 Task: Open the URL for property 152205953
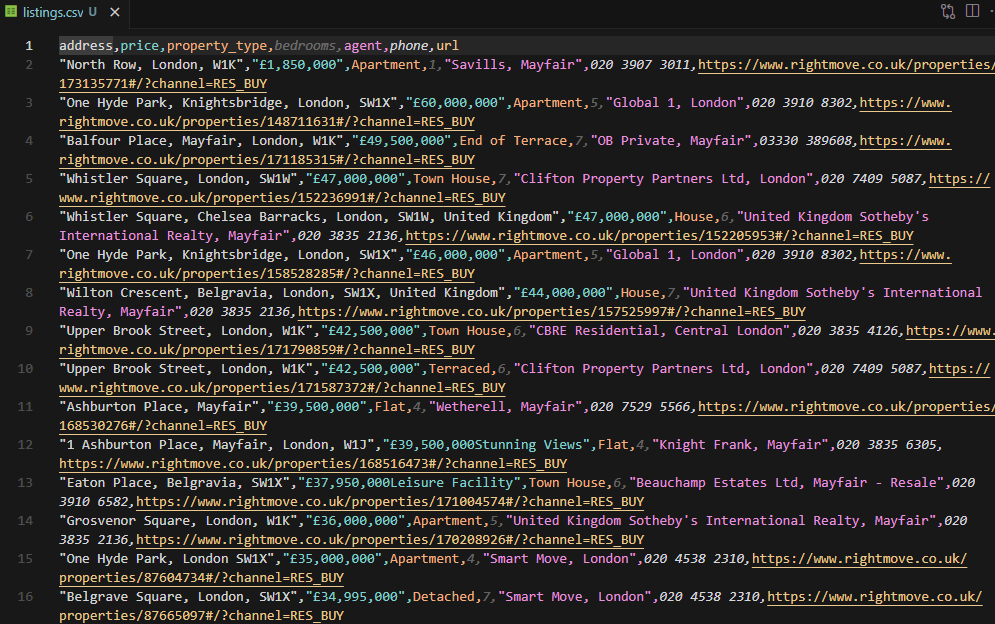(659, 236)
